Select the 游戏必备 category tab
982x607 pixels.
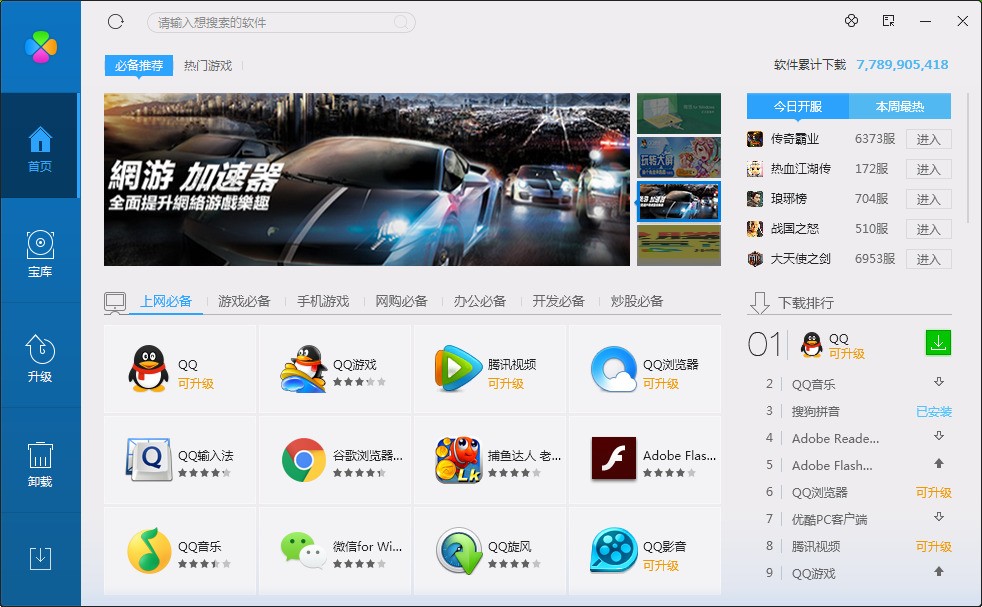(244, 301)
